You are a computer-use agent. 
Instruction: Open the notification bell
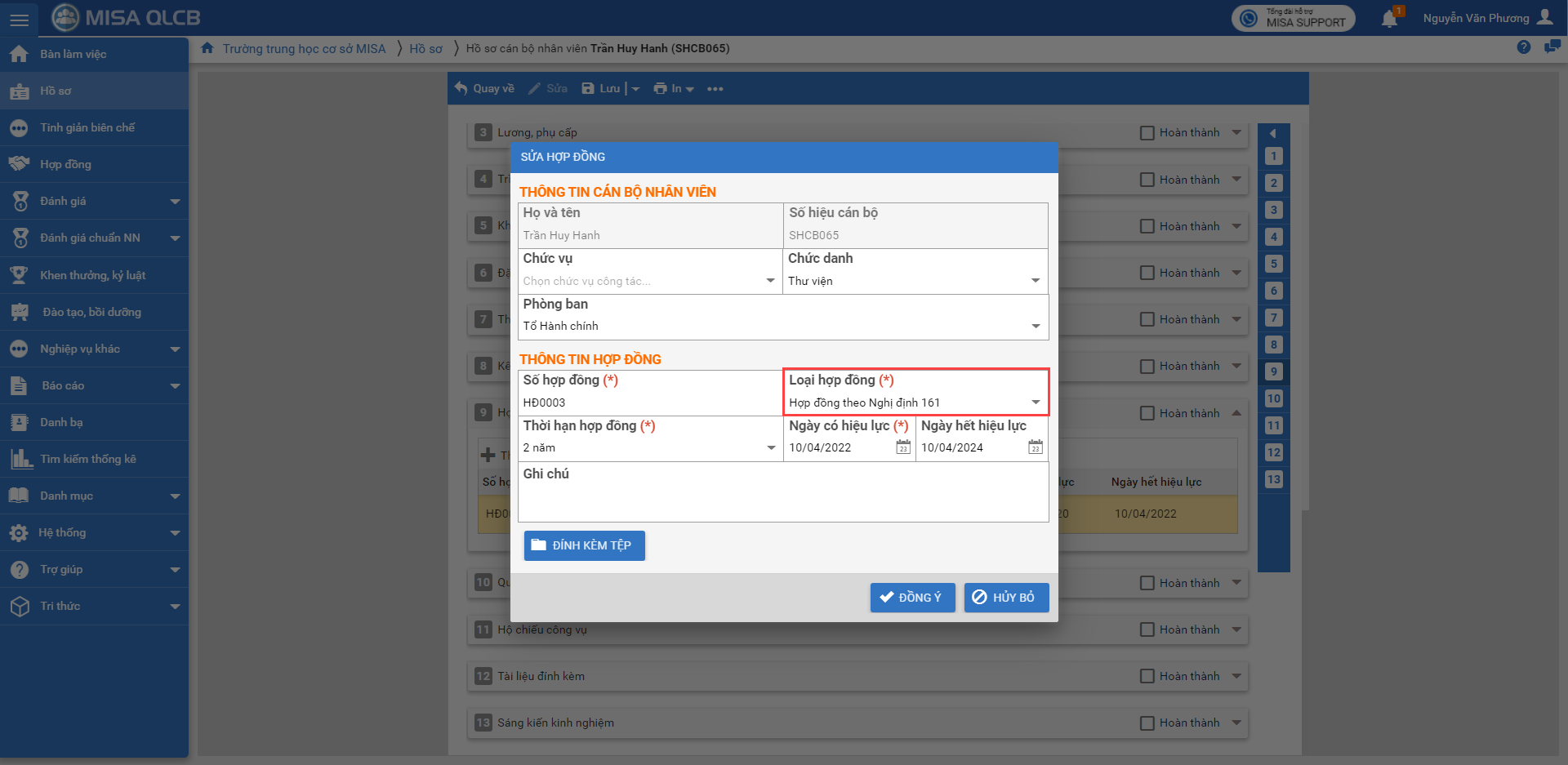pyautogui.click(x=1389, y=19)
